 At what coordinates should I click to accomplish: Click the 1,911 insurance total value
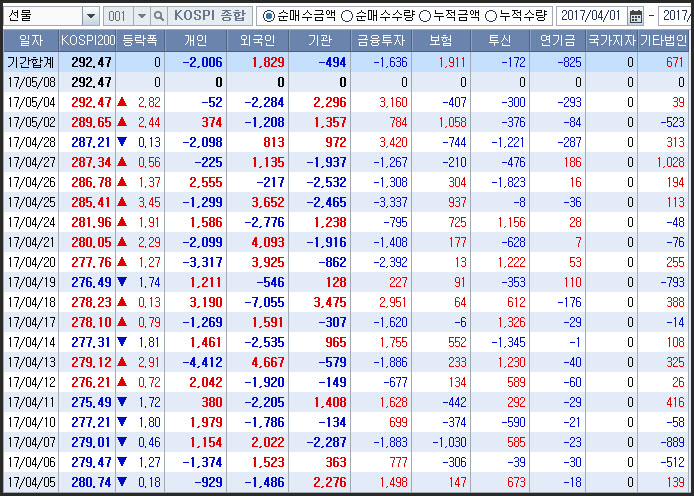[452, 62]
